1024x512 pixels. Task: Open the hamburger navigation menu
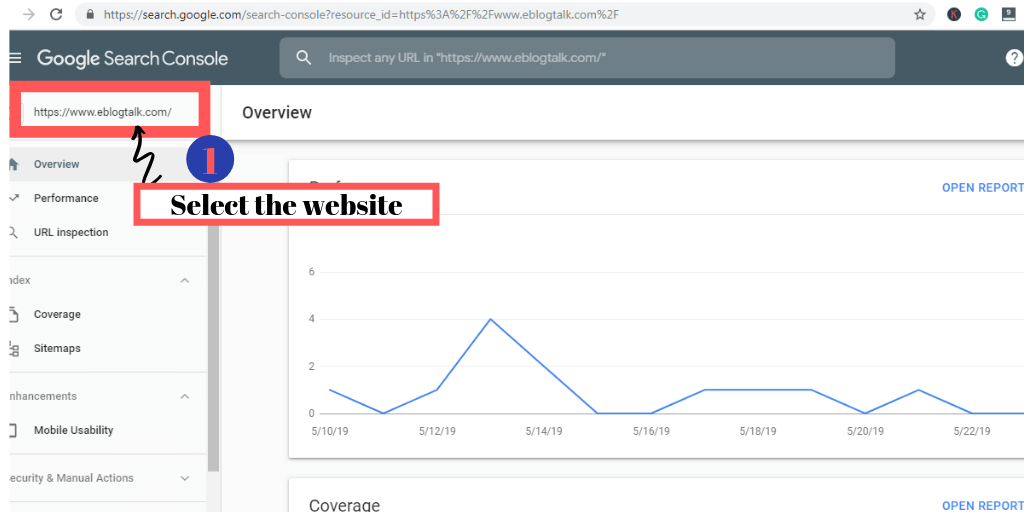point(15,58)
